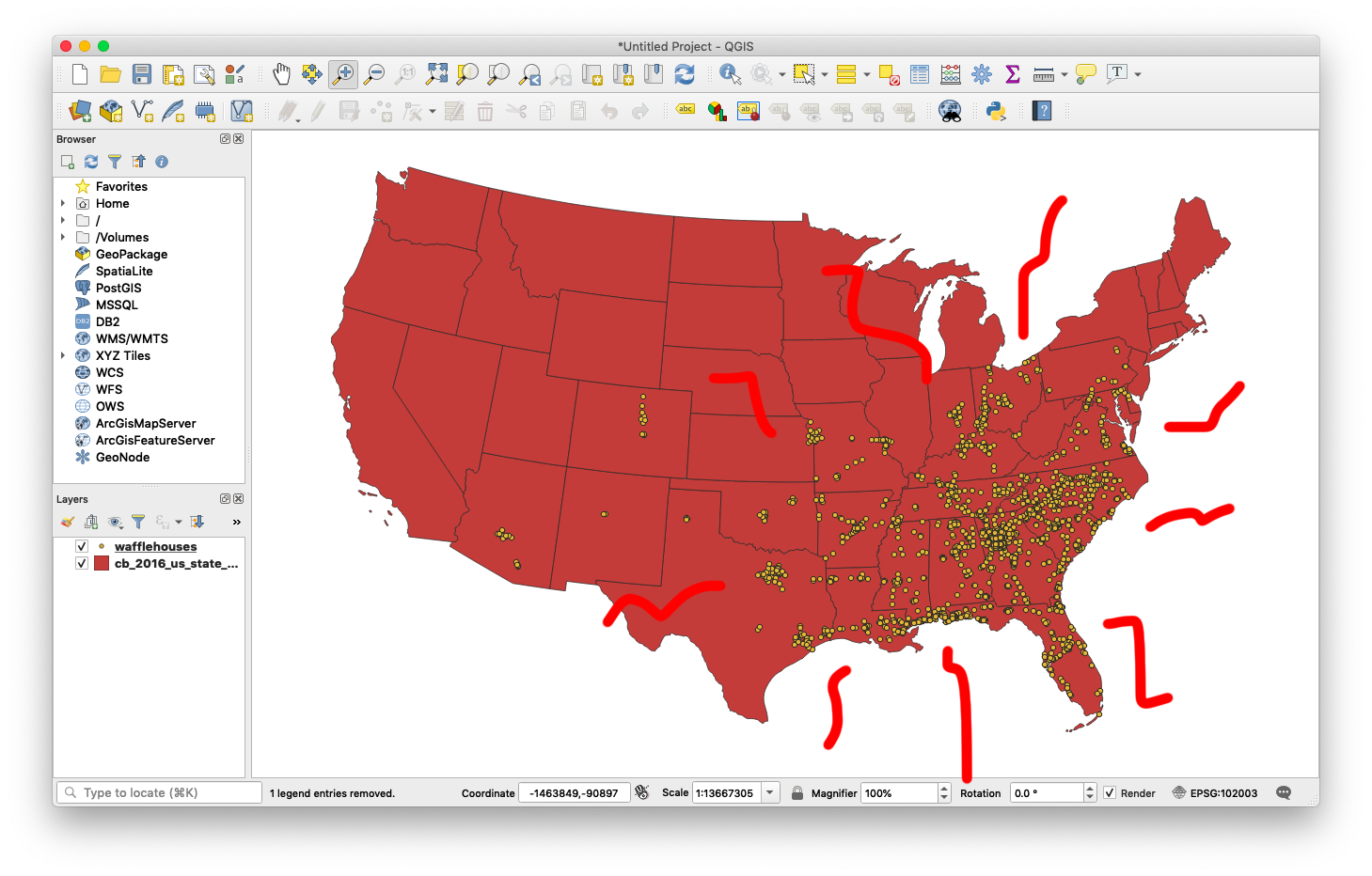Image resolution: width=1372 pixels, height=876 pixels.
Task: Open the Field Calculator abacus icon
Action: coord(951,74)
